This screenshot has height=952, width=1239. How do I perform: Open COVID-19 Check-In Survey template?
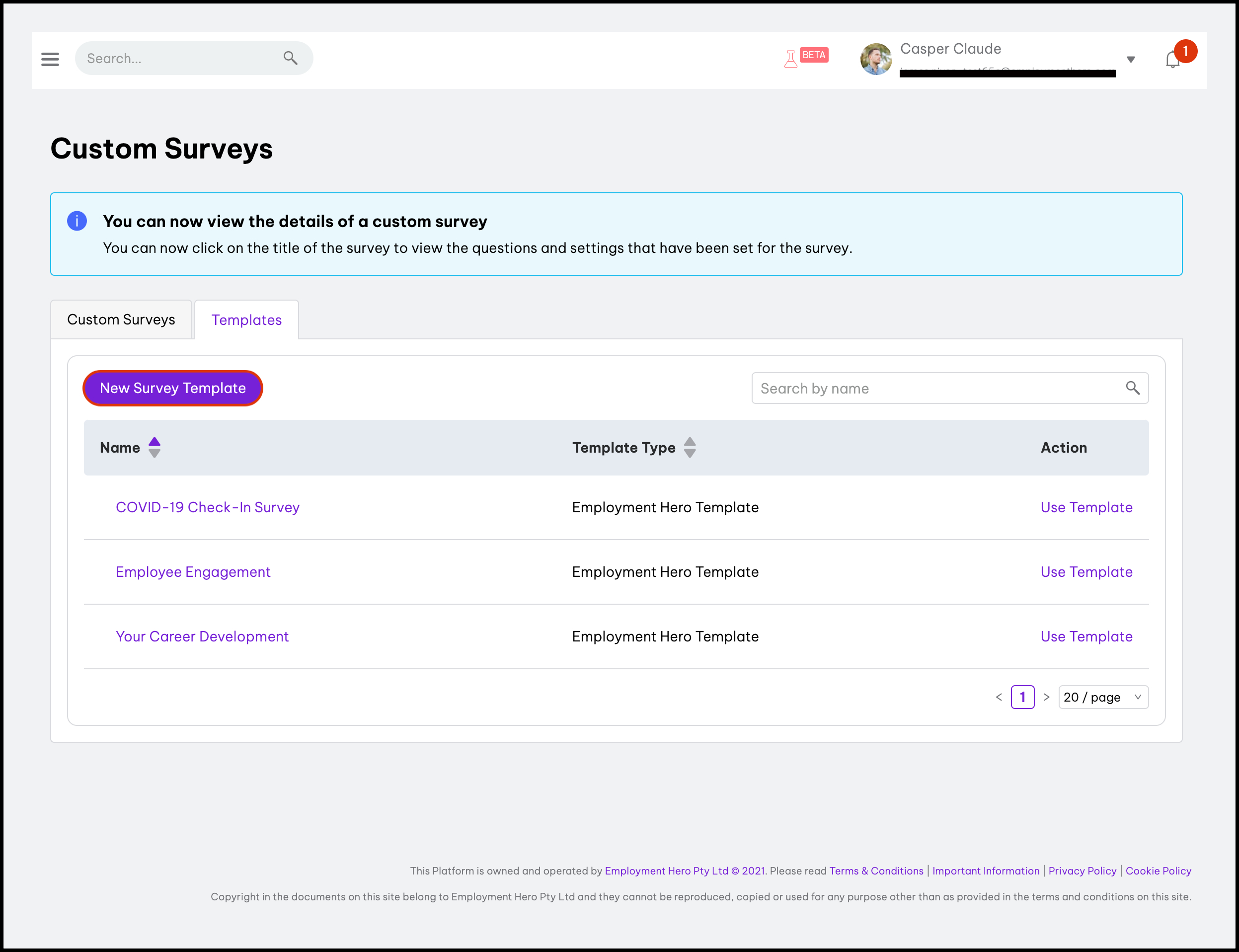click(x=207, y=507)
